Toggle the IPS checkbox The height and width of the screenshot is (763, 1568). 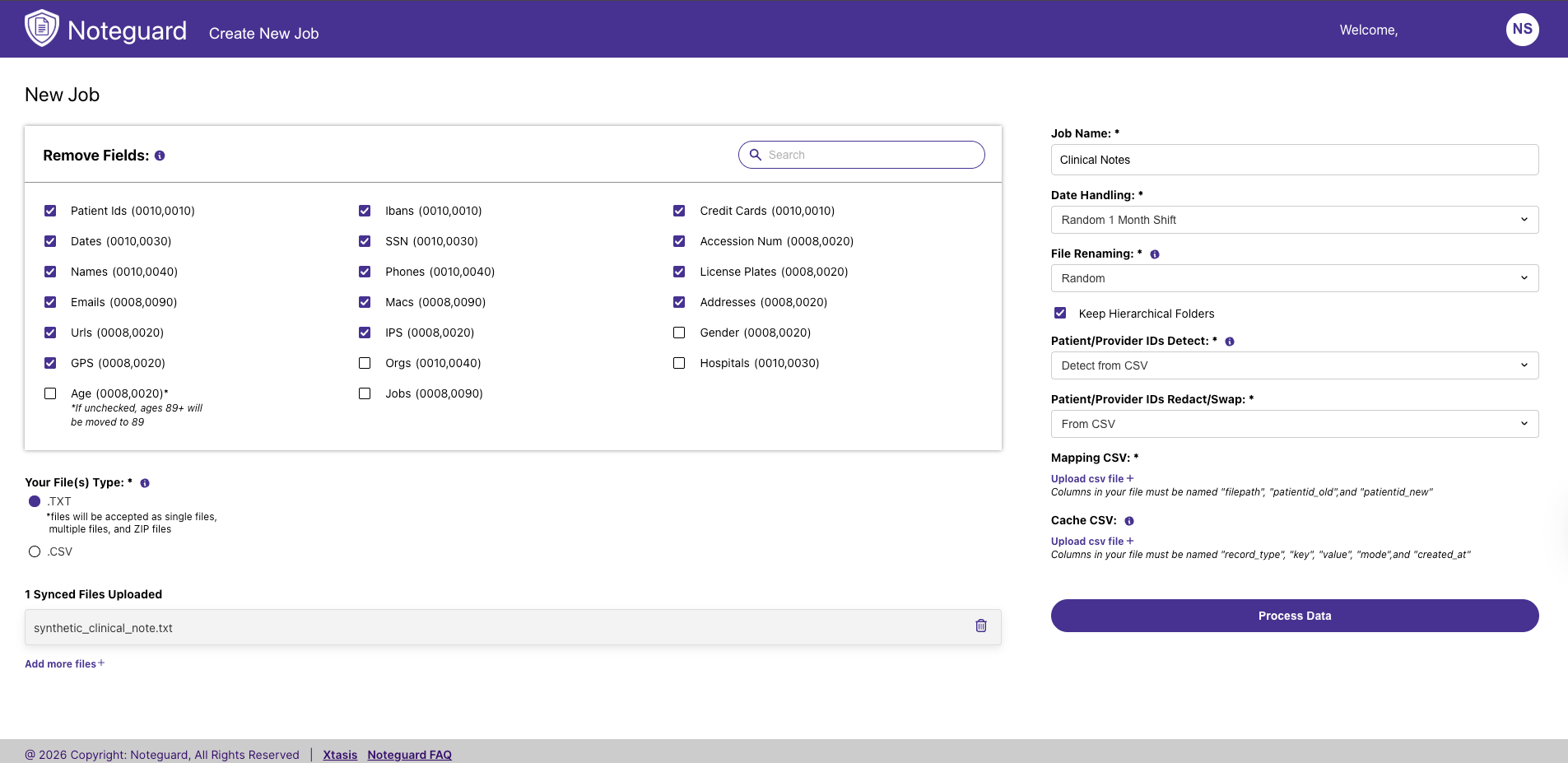(365, 333)
